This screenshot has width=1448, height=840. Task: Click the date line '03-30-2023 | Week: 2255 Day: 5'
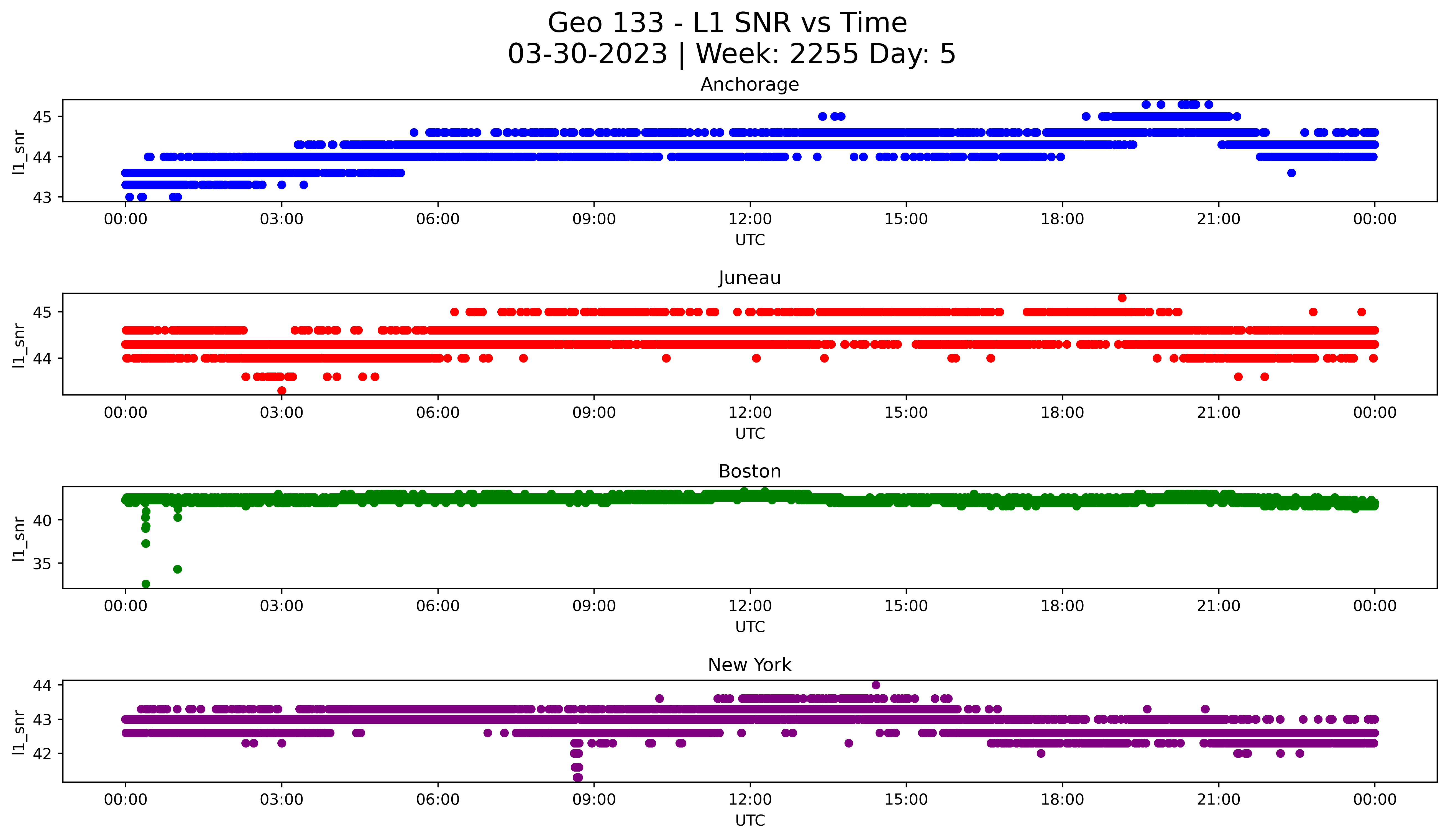tap(731, 54)
